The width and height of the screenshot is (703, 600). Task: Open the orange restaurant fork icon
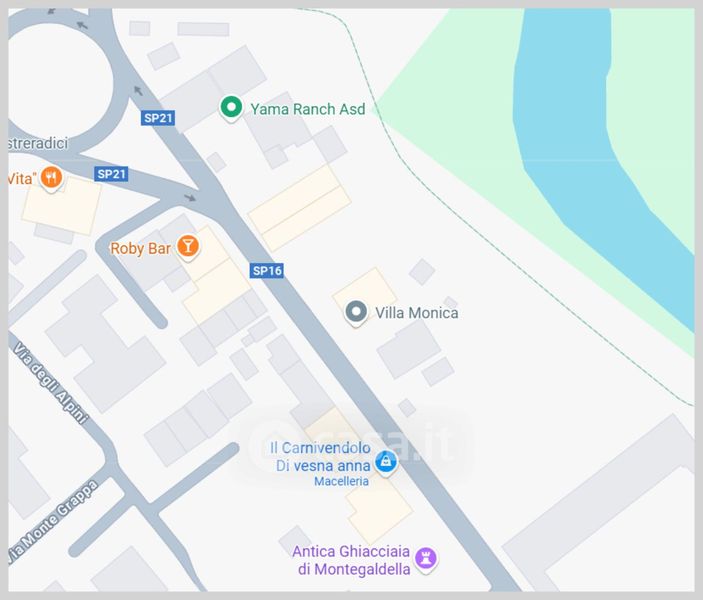tap(52, 178)
